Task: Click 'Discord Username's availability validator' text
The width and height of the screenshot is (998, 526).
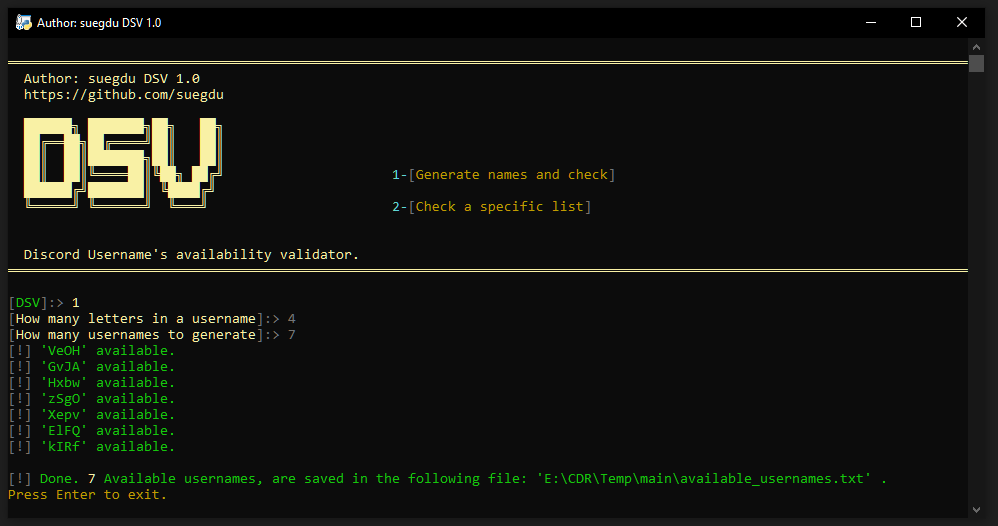Action: tap(191, 255)
